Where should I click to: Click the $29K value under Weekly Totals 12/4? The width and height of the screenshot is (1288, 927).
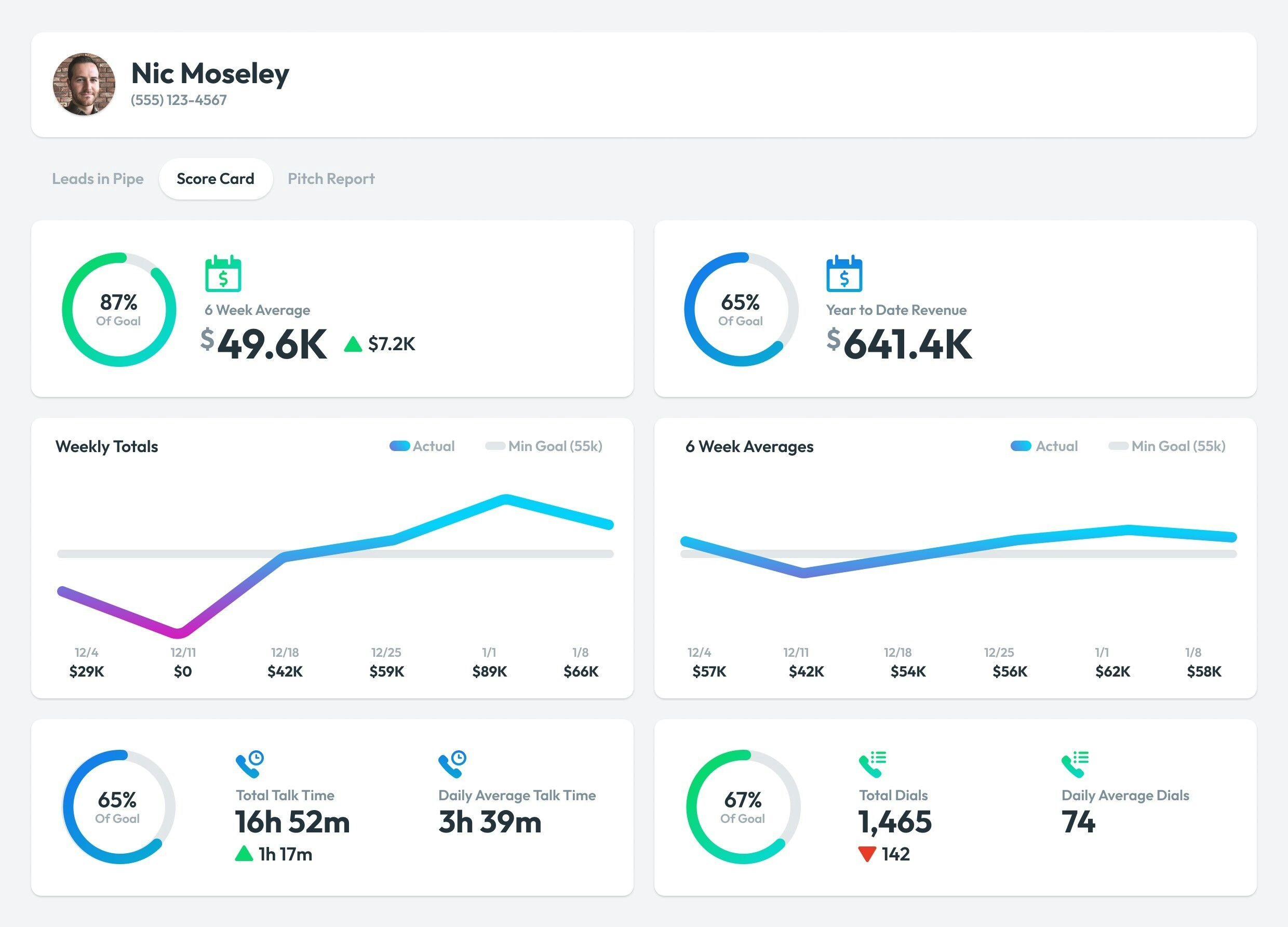[87, 671]
